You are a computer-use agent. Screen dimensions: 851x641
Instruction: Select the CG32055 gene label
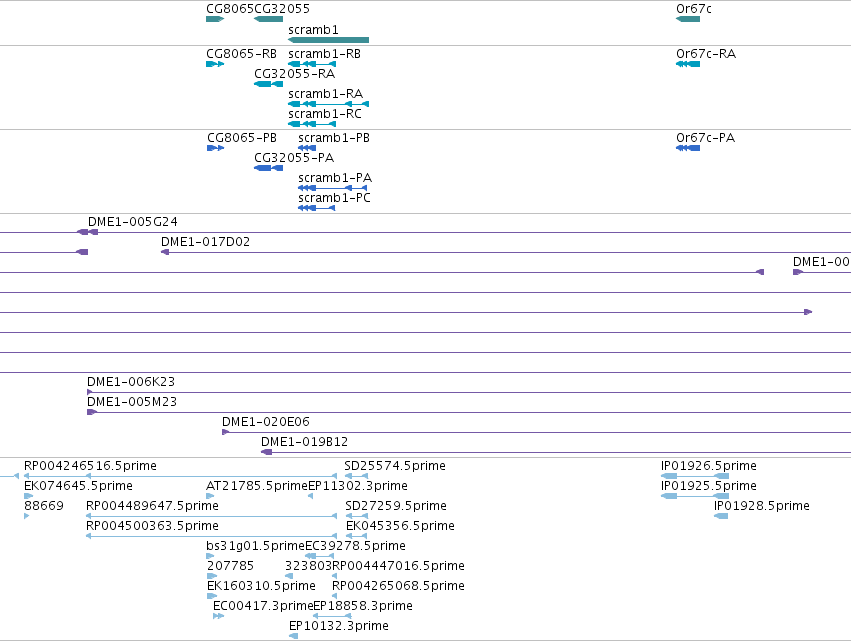[x=282, y=9]
